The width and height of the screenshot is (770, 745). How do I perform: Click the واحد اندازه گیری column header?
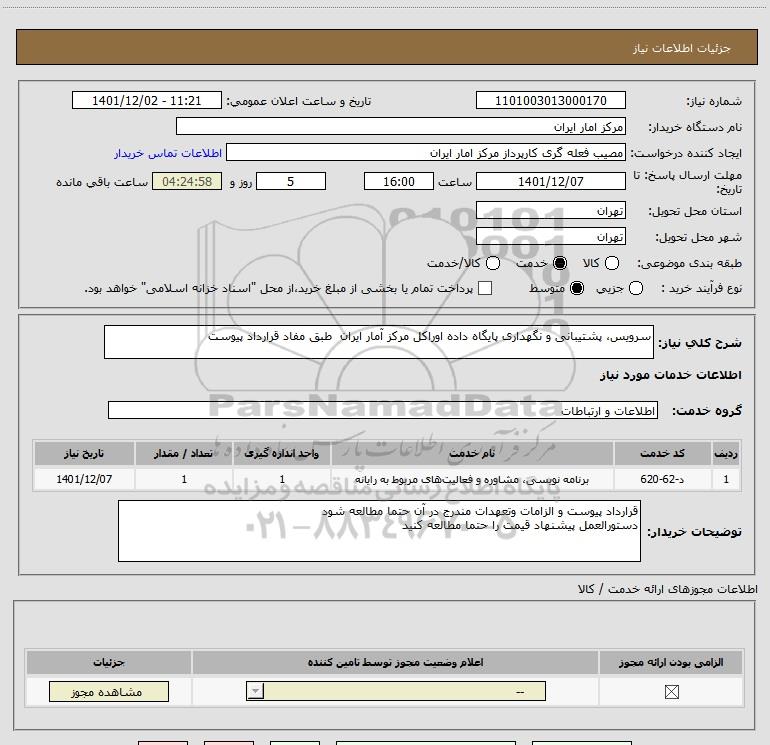coord(282,453)
